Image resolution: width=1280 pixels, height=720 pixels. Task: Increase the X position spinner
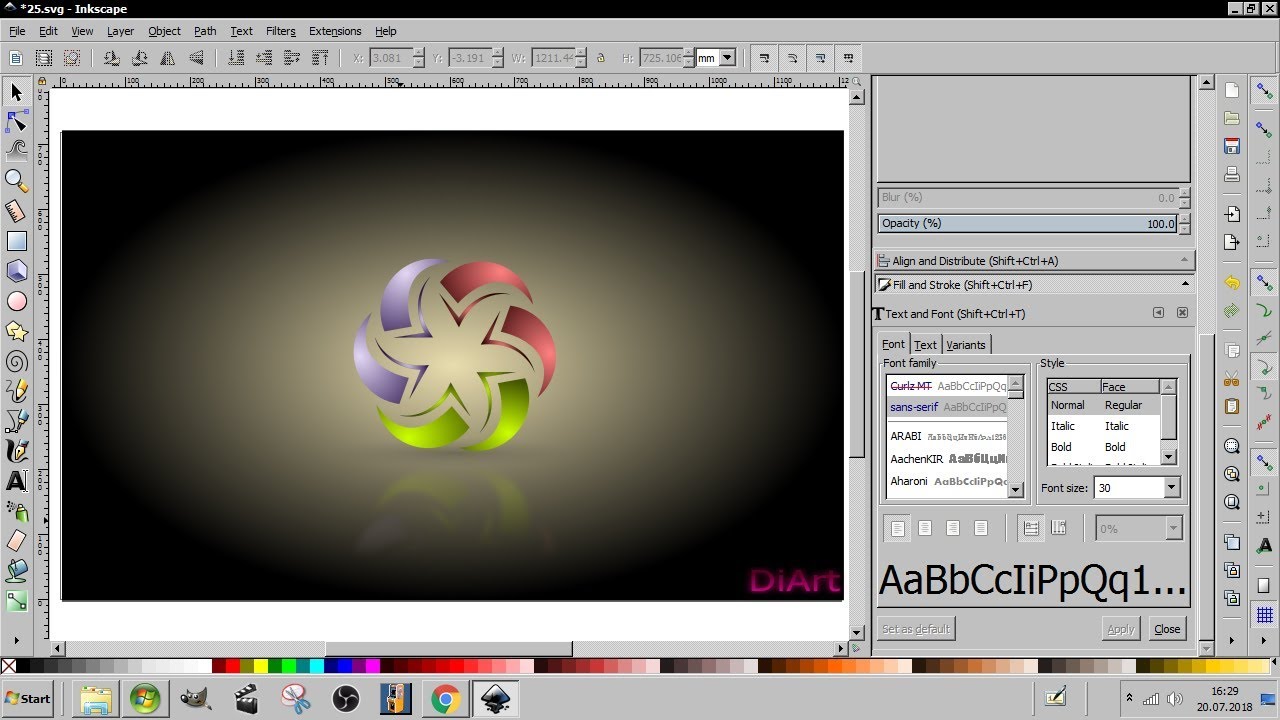419,53
